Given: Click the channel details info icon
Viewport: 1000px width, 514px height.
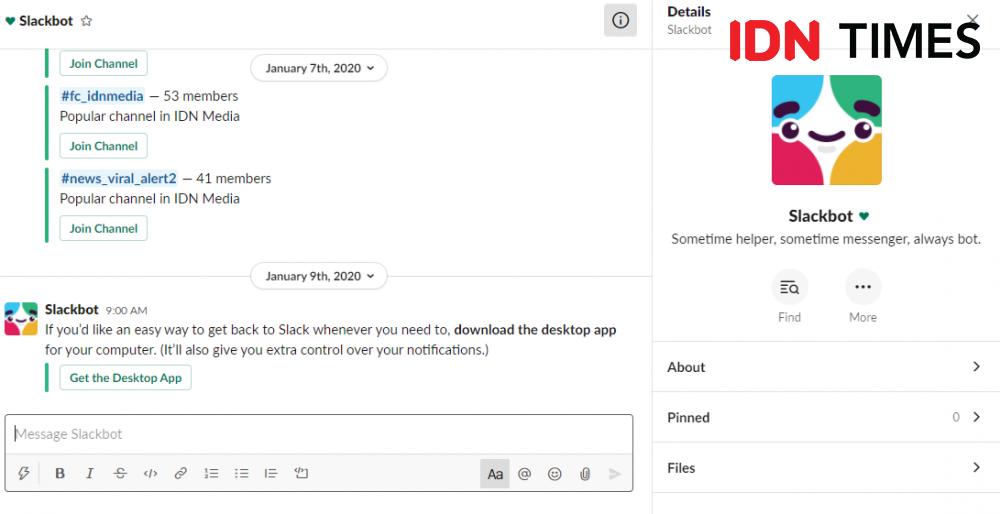Looking at the screenshot, I should (x=620, y=20).
